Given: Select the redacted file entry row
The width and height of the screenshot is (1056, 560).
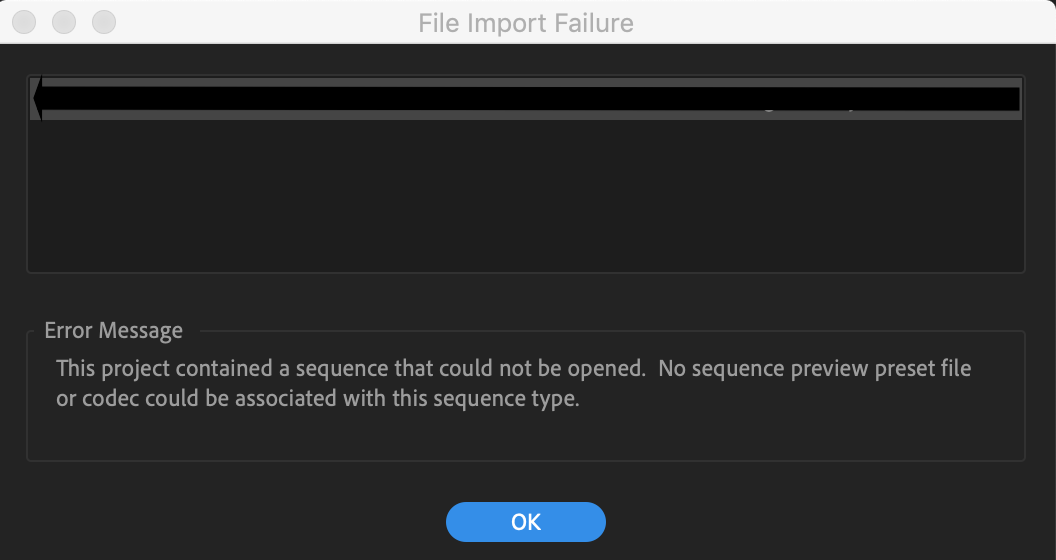Looking at the screenshot, I should (x=526, y=99).
